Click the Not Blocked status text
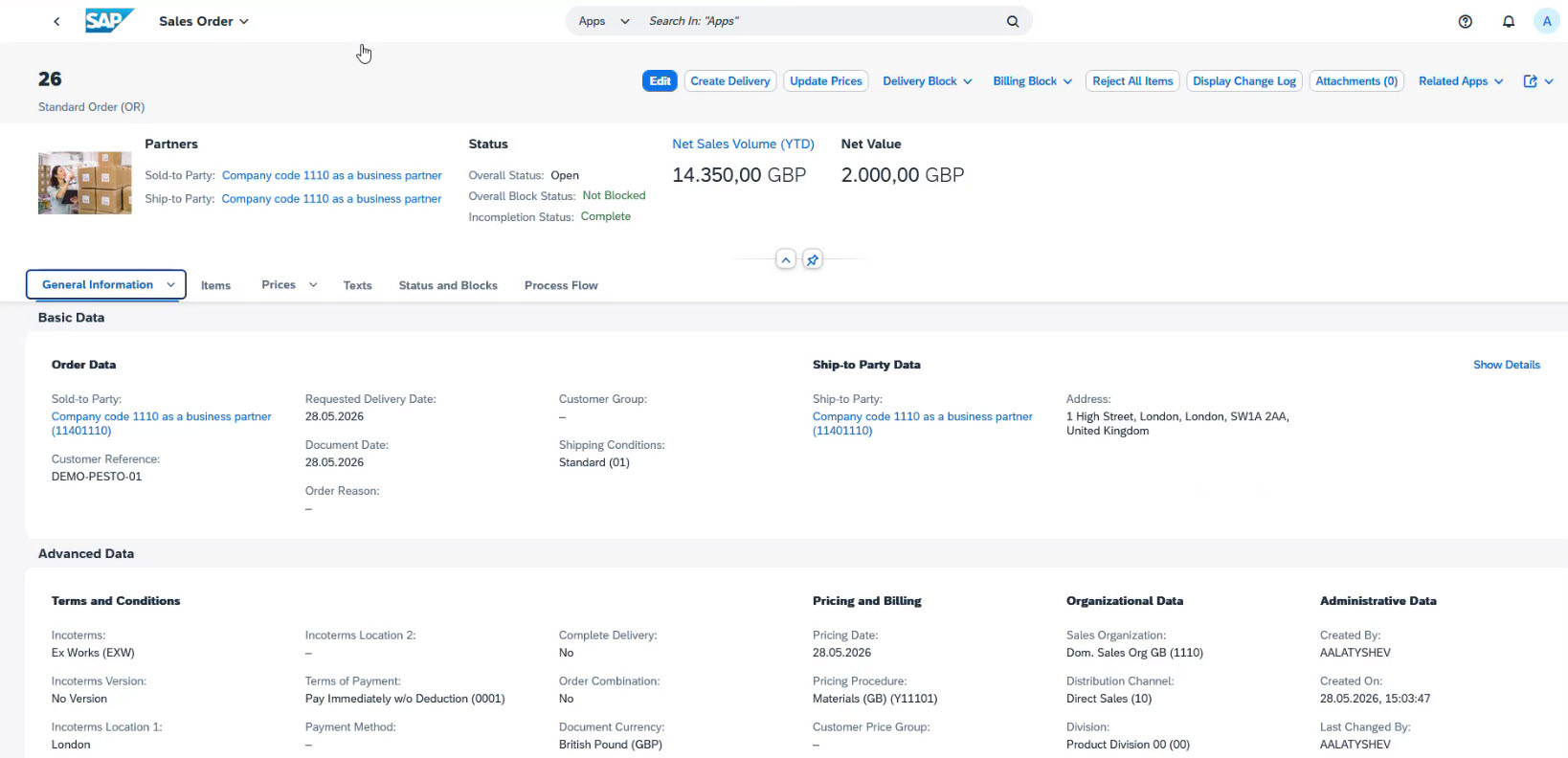Screen dimensions: 1568x758 614,195
